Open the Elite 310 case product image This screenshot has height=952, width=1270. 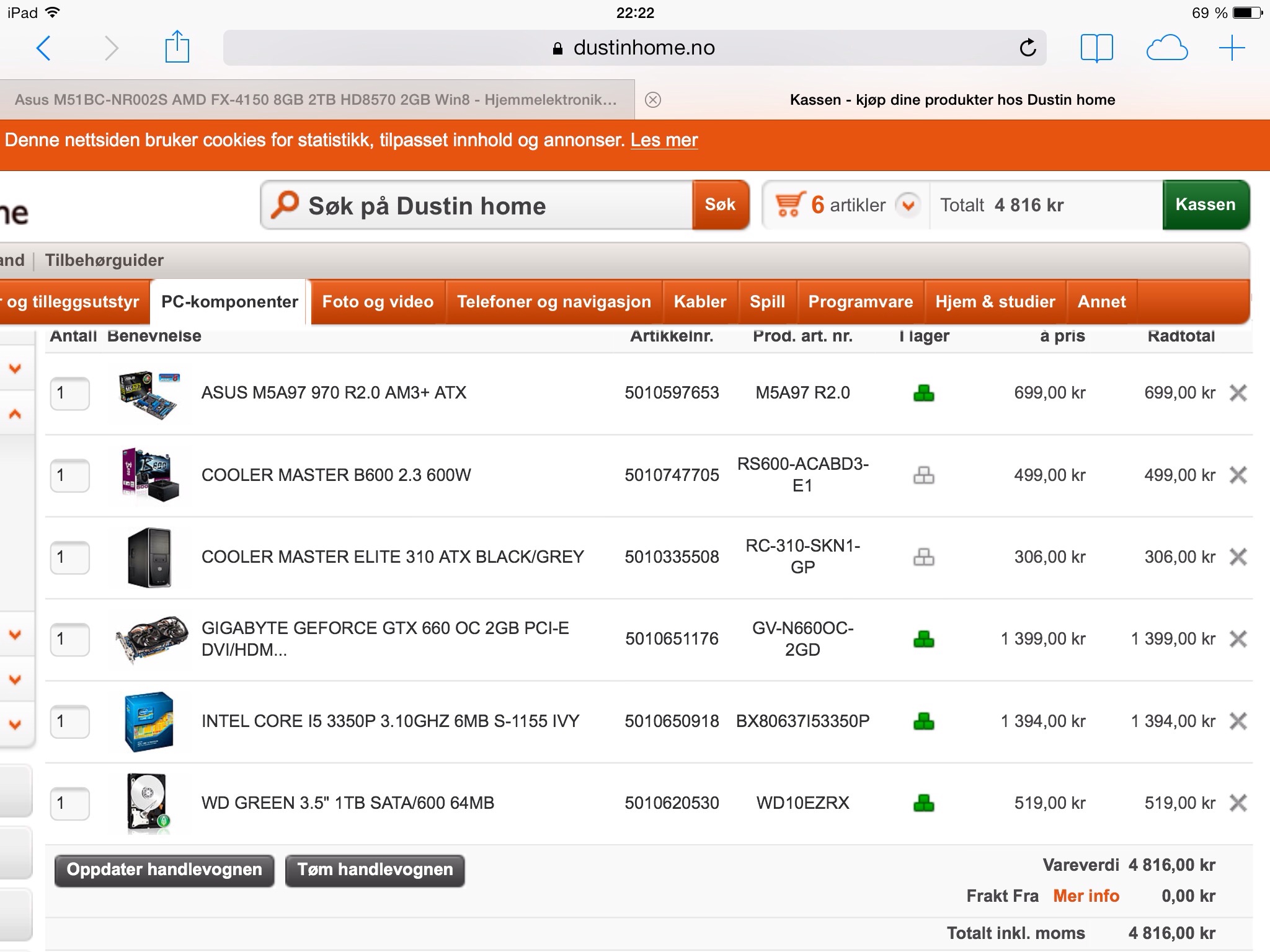[149, 557]
